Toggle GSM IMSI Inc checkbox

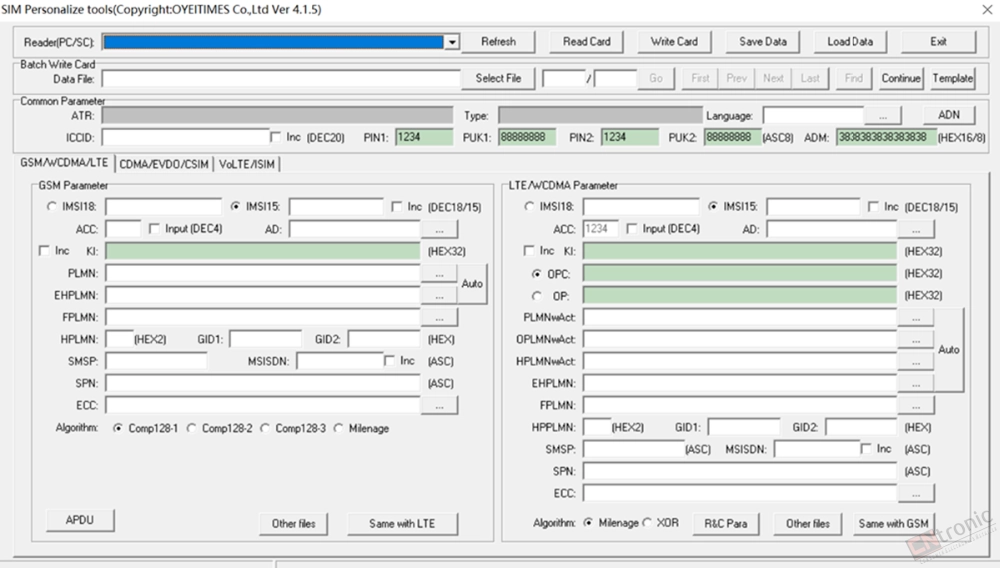[397, 207]
